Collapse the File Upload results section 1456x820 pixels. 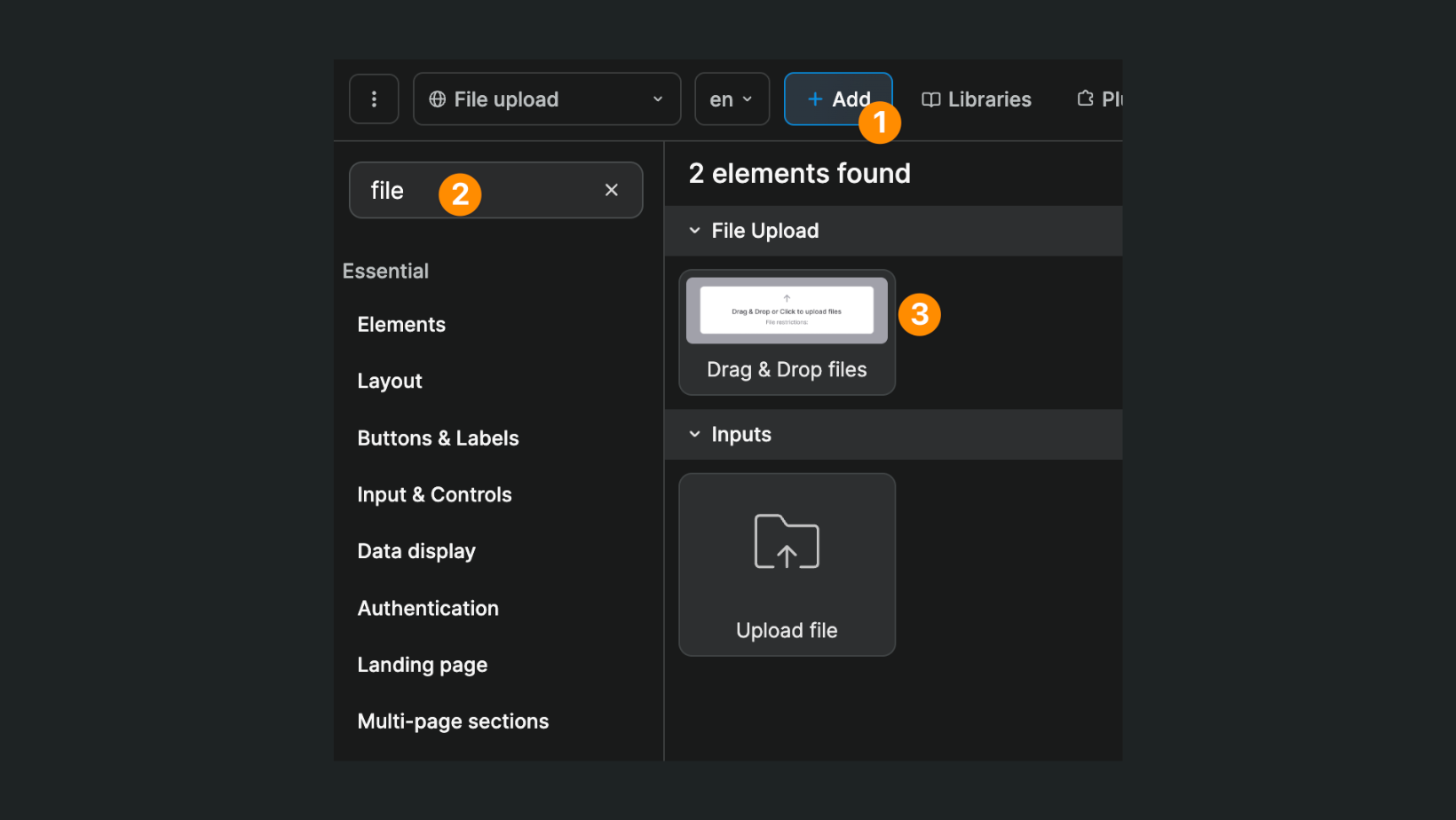[x=694, y=230]
